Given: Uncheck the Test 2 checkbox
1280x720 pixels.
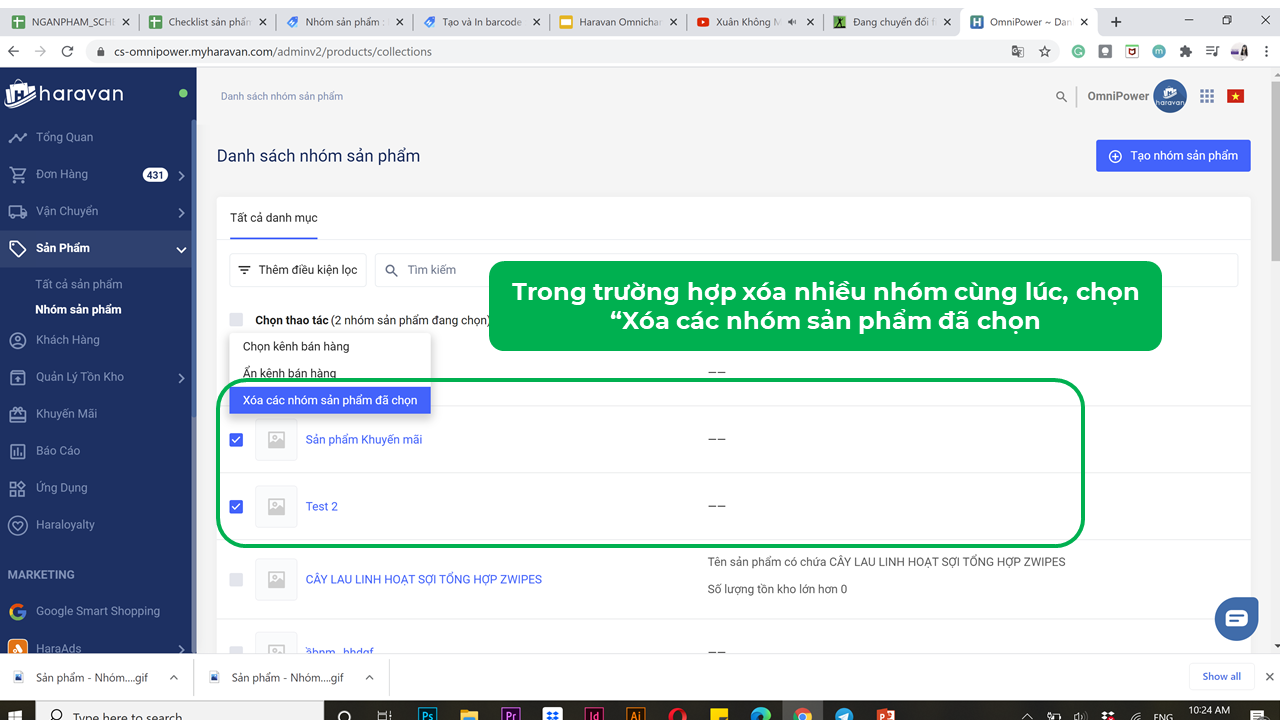Looking at the screenshot, I should pos(236,506).
